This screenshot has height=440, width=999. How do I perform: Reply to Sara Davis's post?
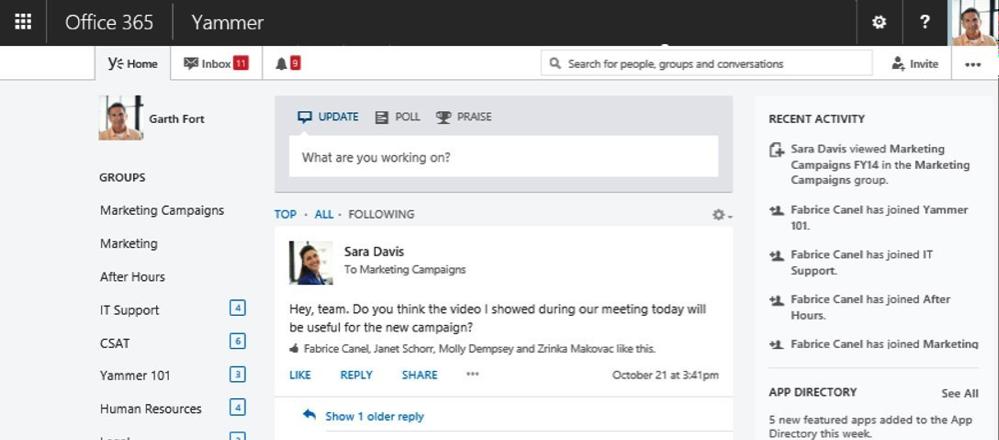[x=356, y=375]
